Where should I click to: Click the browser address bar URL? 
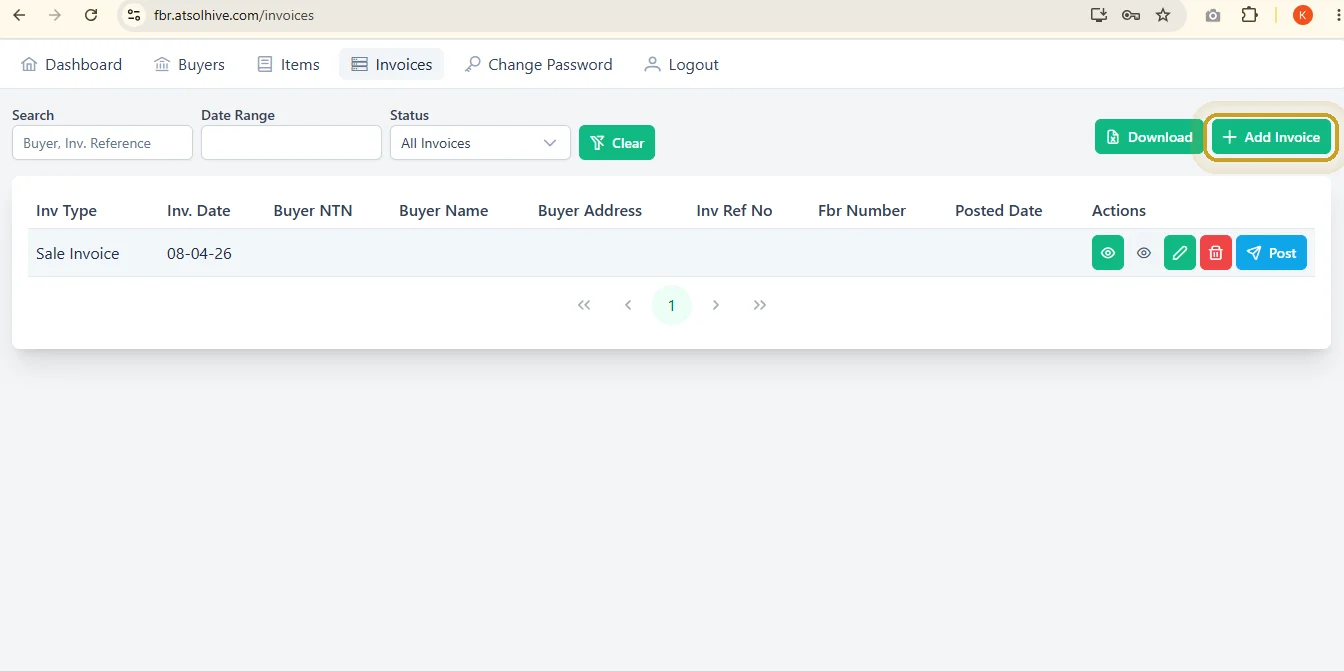coord(234,15)
